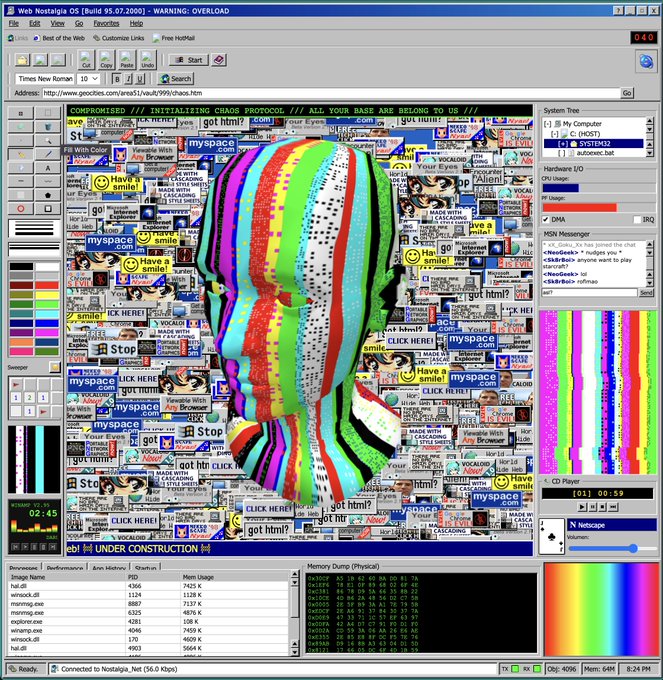The height and width of the screenshot is (680, 663).
Task: Click the Sweeper smiley face button
Action: click(55, 367)
